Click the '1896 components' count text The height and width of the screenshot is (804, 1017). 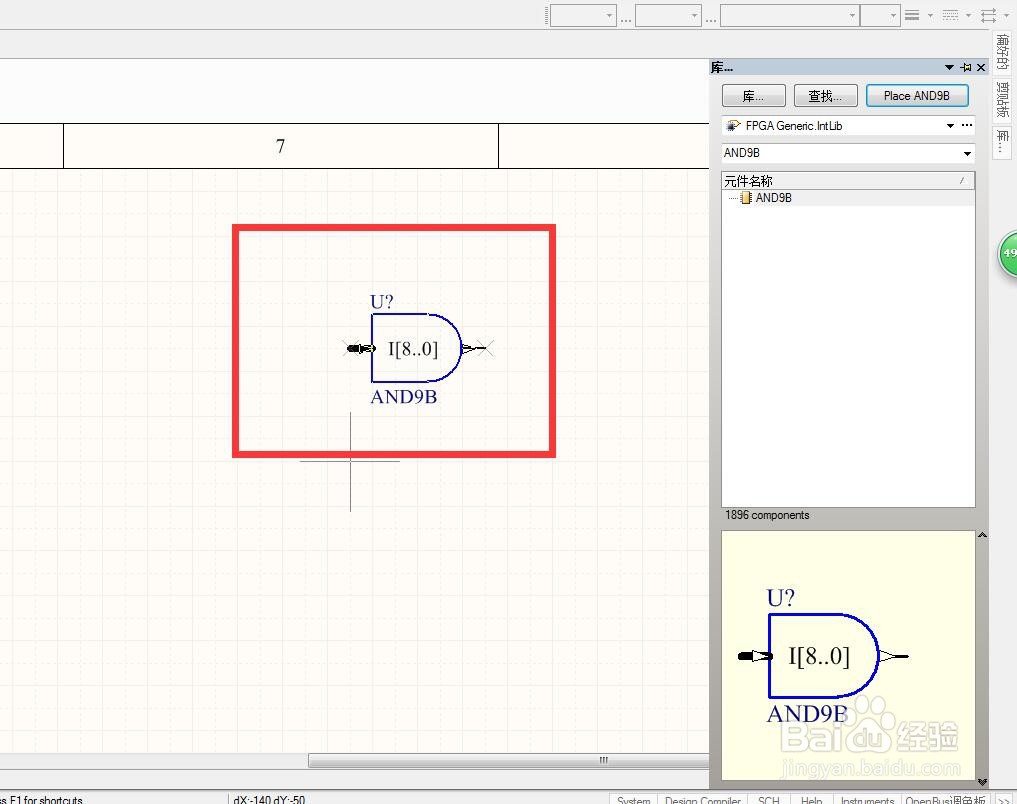pos(767,515)
